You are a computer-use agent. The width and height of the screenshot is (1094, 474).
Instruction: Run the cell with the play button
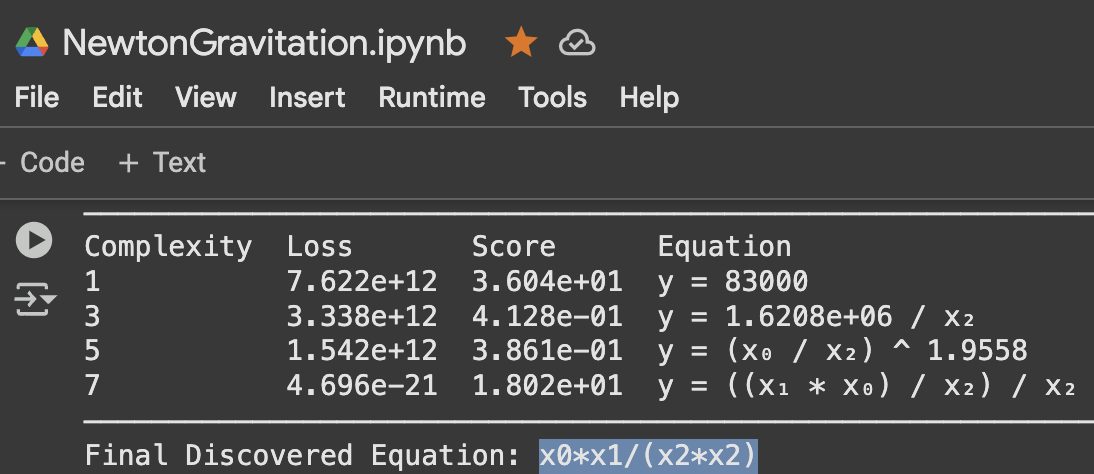coord(34,240)
